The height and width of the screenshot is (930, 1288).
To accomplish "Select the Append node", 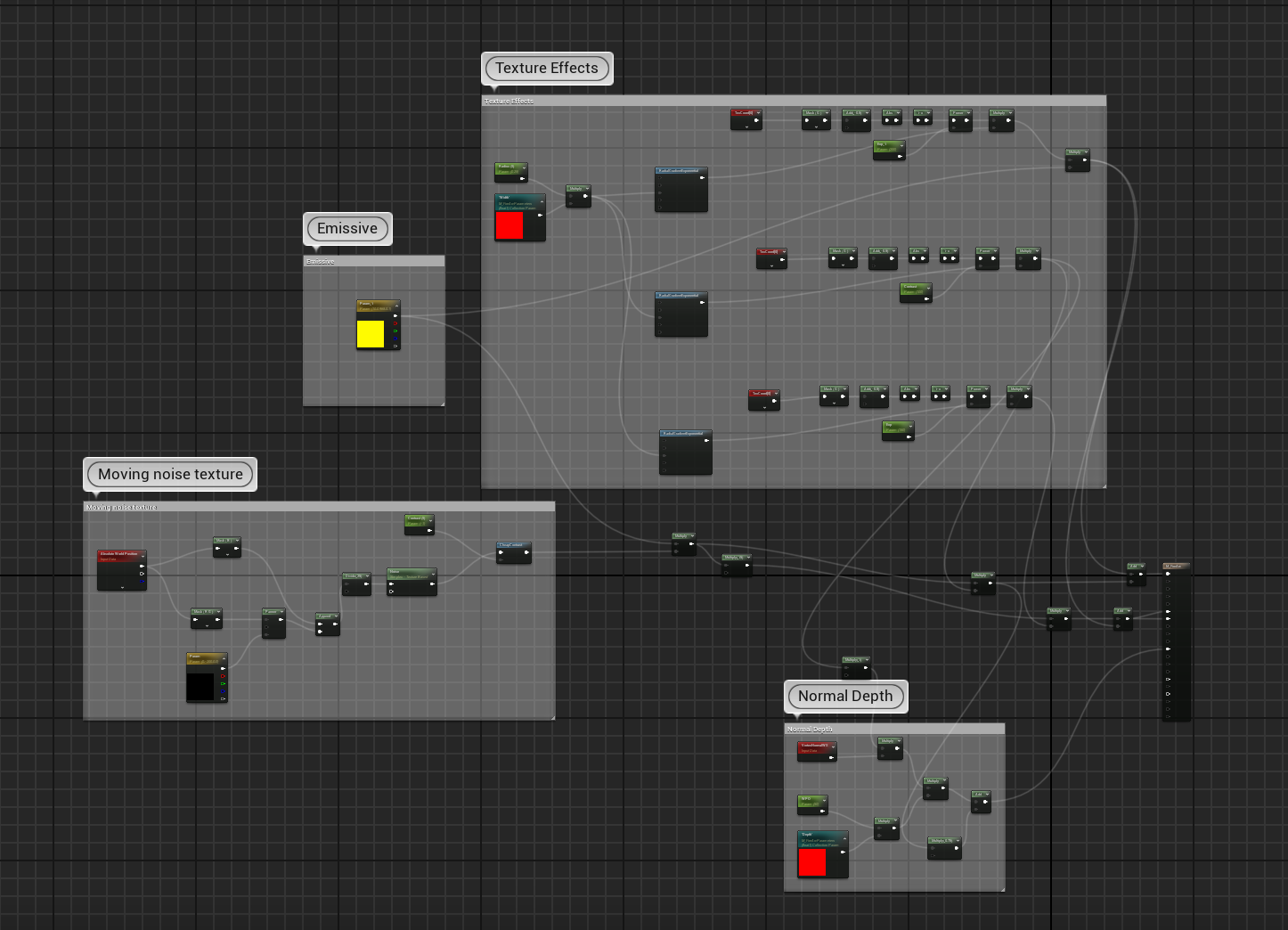I will click(327, 624).
